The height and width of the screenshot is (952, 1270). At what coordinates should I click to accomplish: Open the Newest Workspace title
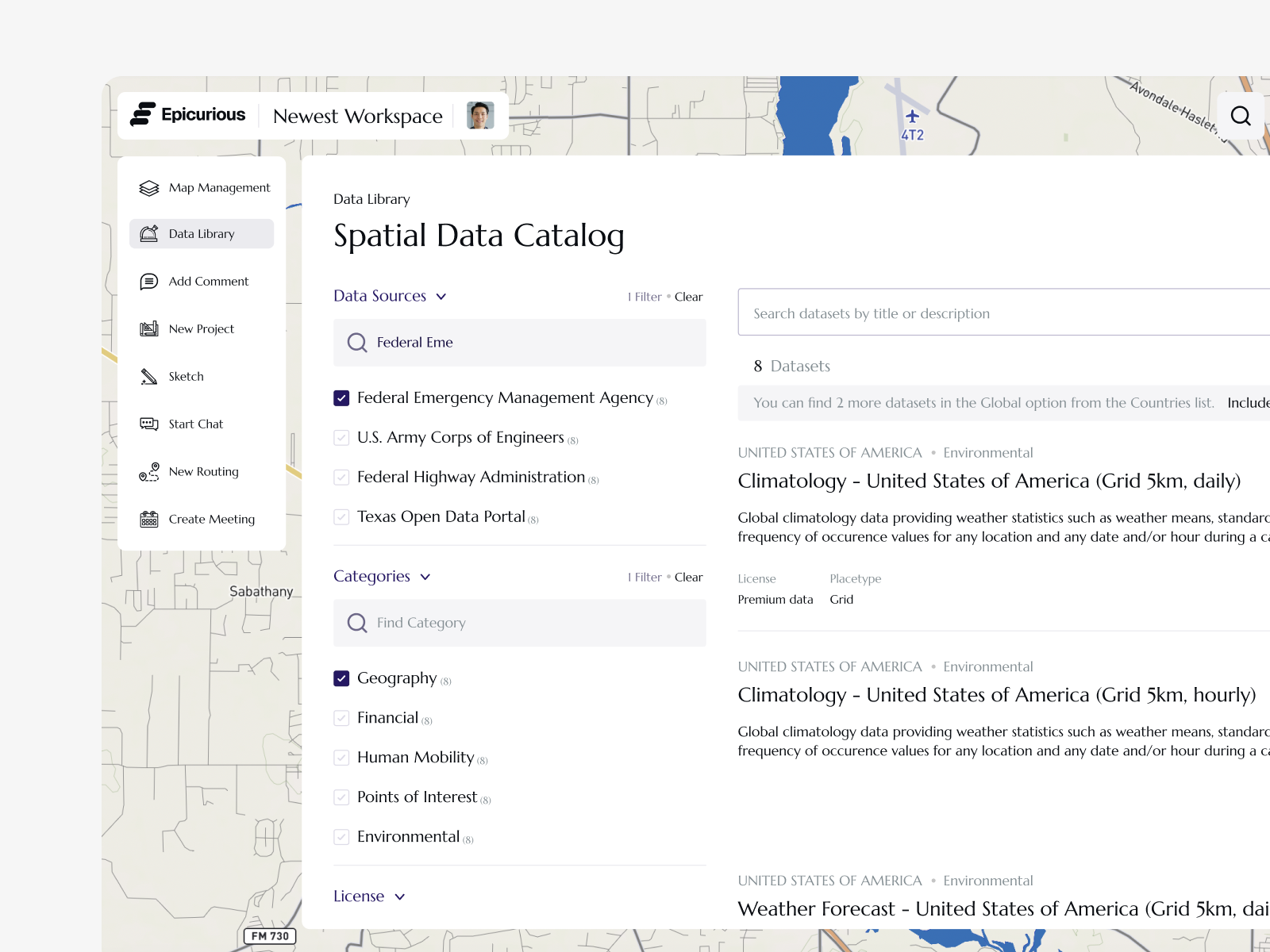click(357, 117)
